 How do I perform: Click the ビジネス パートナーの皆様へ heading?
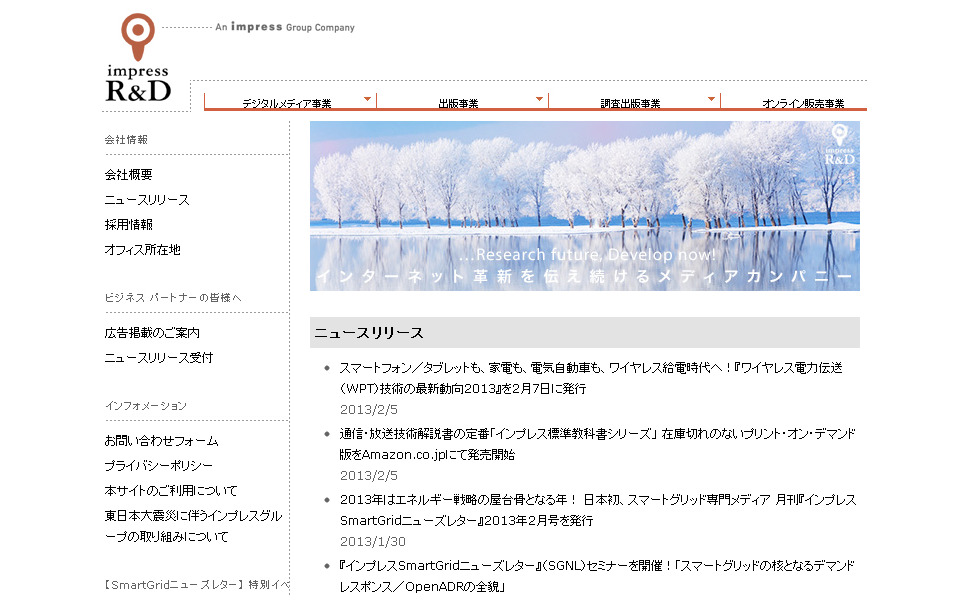(x=173, y=298)
